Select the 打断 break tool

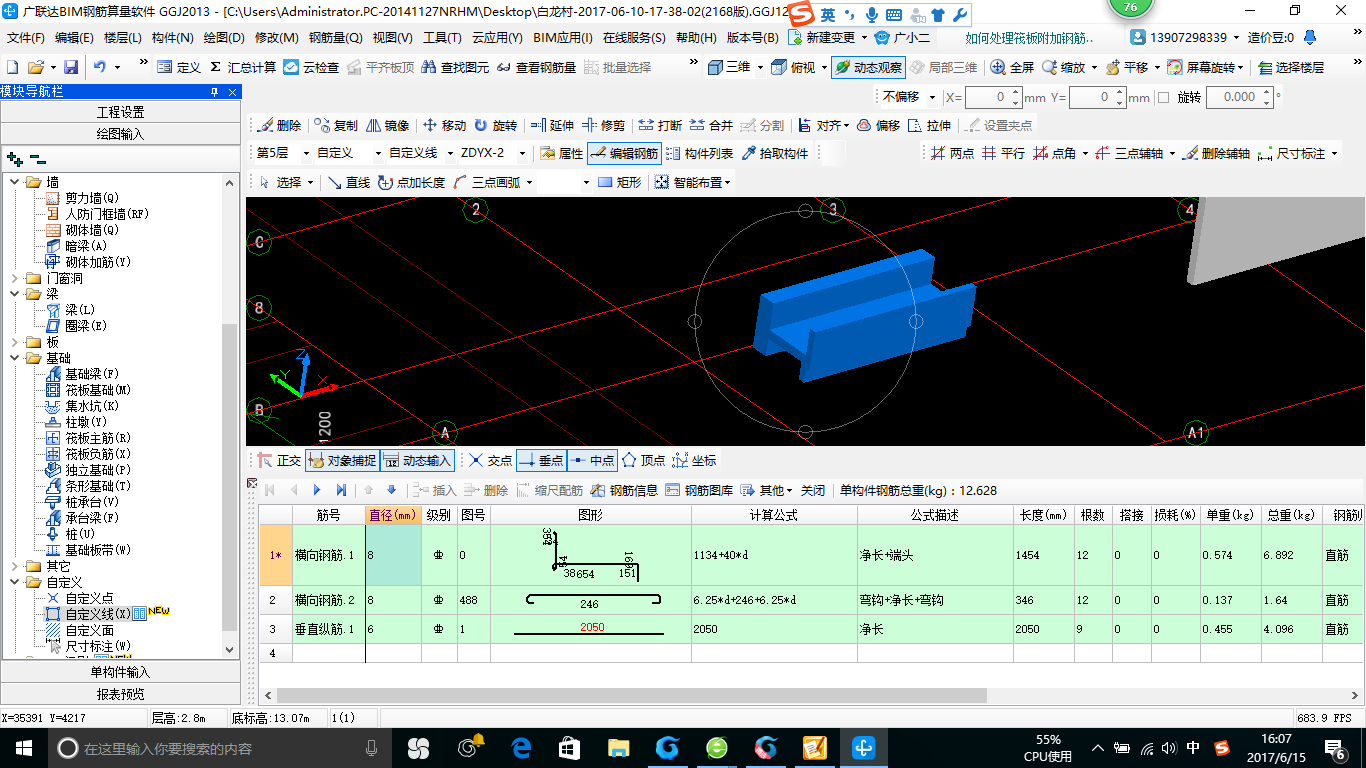point(660,125)
